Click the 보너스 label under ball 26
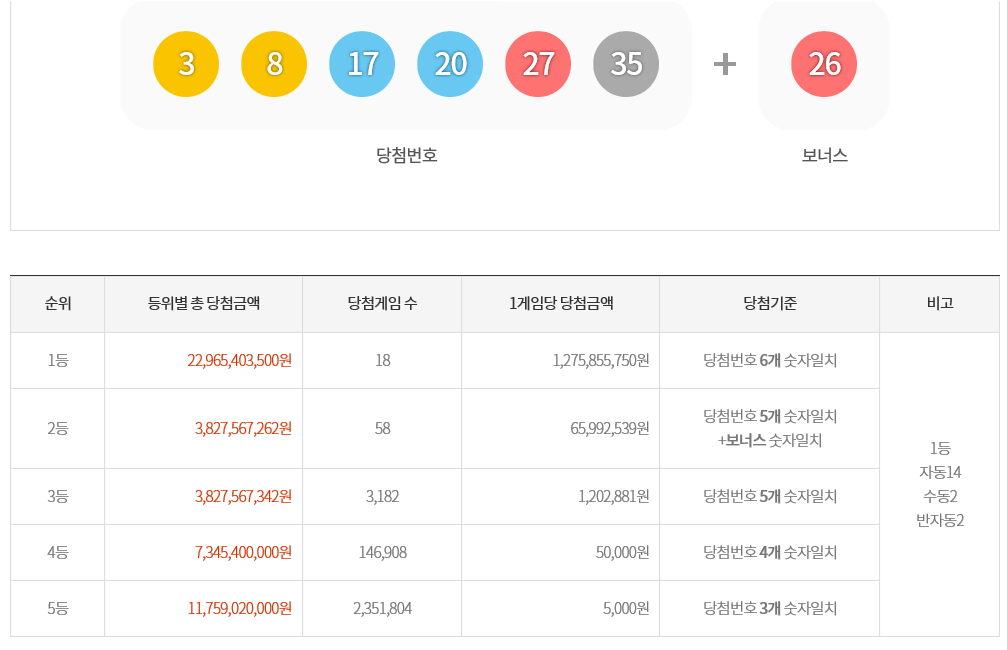Viewport: 1007px width, 650px height. (x=824, y=156)
